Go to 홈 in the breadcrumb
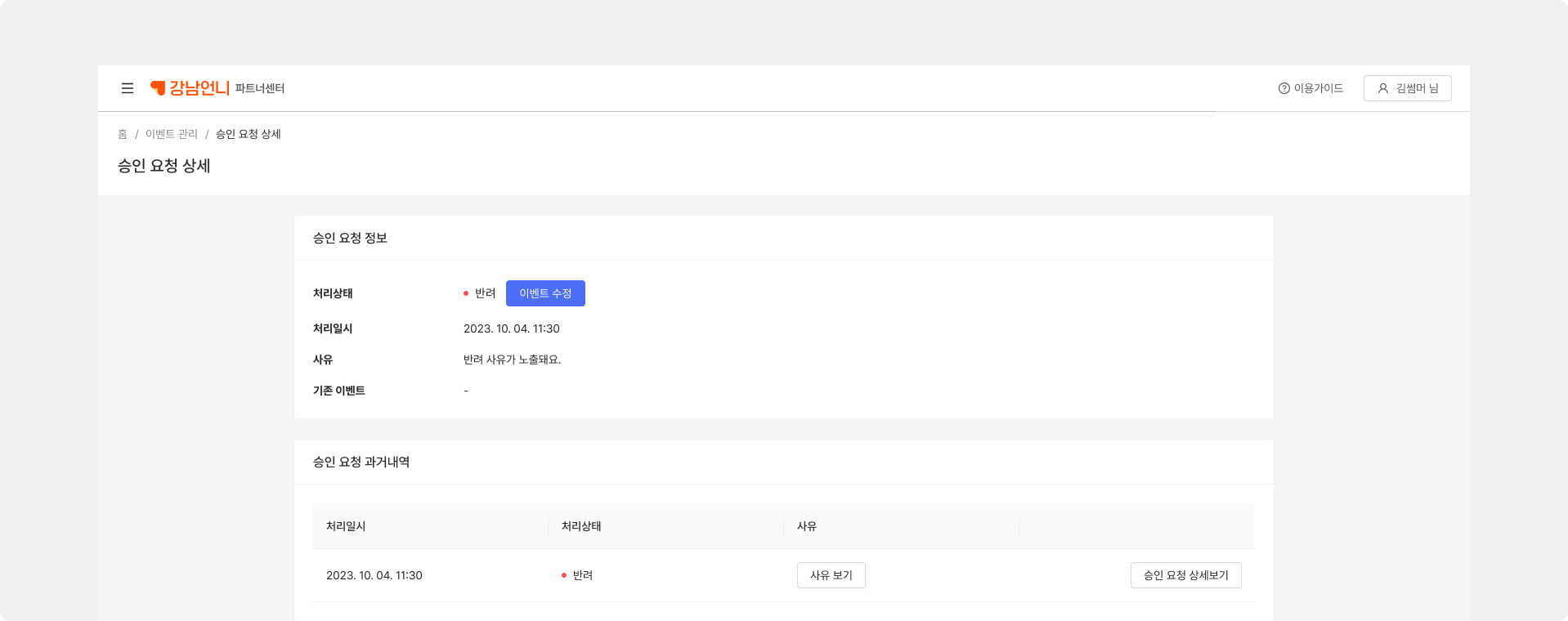This screenshot has width=1568, height=621. (123, 134)
